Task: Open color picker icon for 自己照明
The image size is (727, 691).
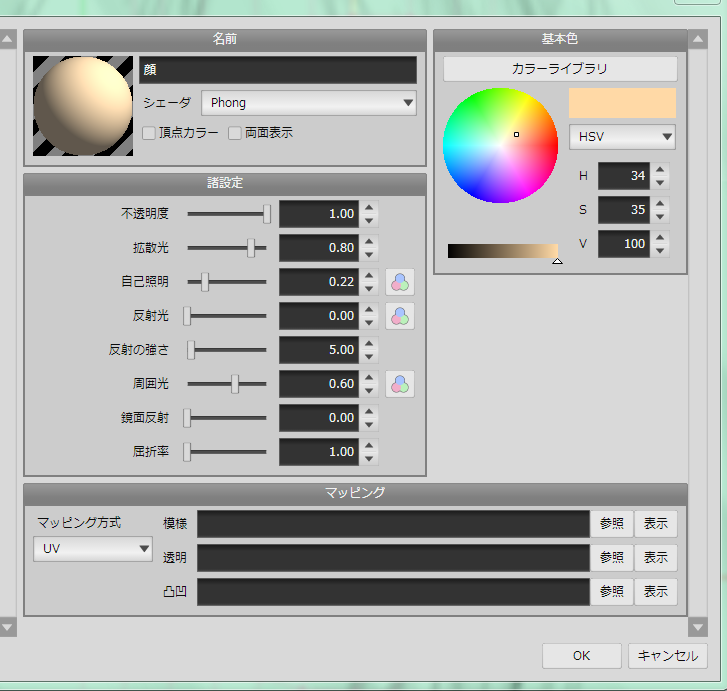Action: (400, 282)
